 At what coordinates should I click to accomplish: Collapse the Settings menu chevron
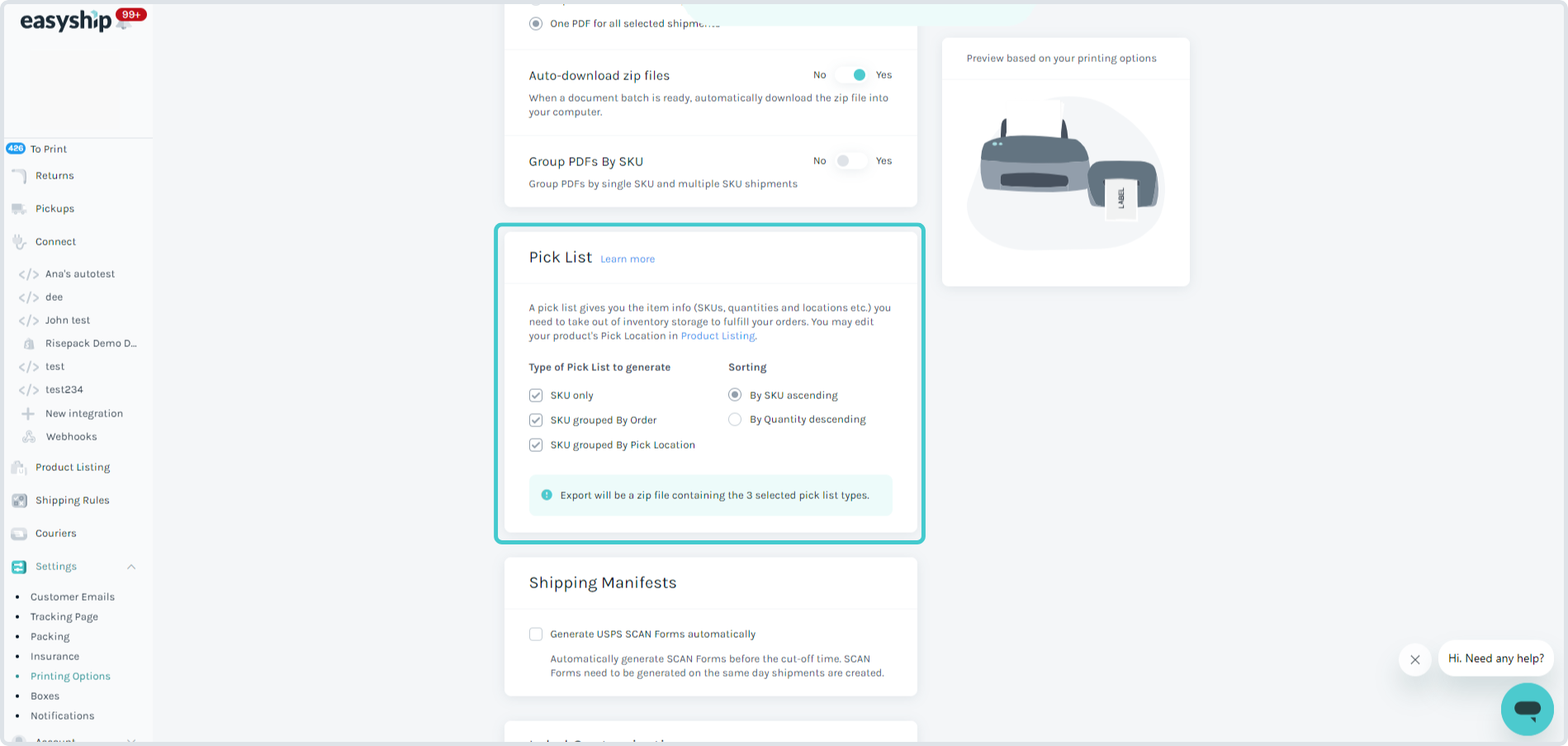click(131, 567)
